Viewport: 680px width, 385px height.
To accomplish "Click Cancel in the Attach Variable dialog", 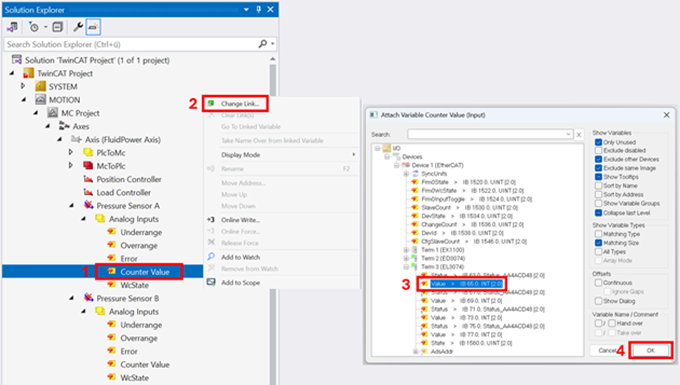I will point(607,350).
